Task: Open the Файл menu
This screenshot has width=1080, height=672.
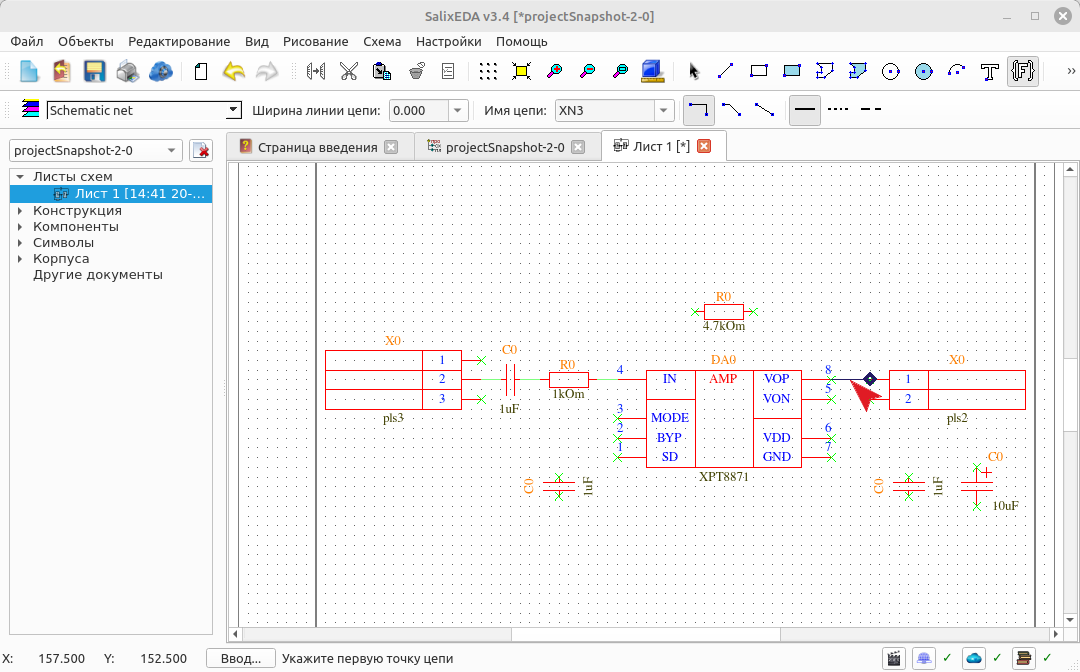Action: pos(27,41)
